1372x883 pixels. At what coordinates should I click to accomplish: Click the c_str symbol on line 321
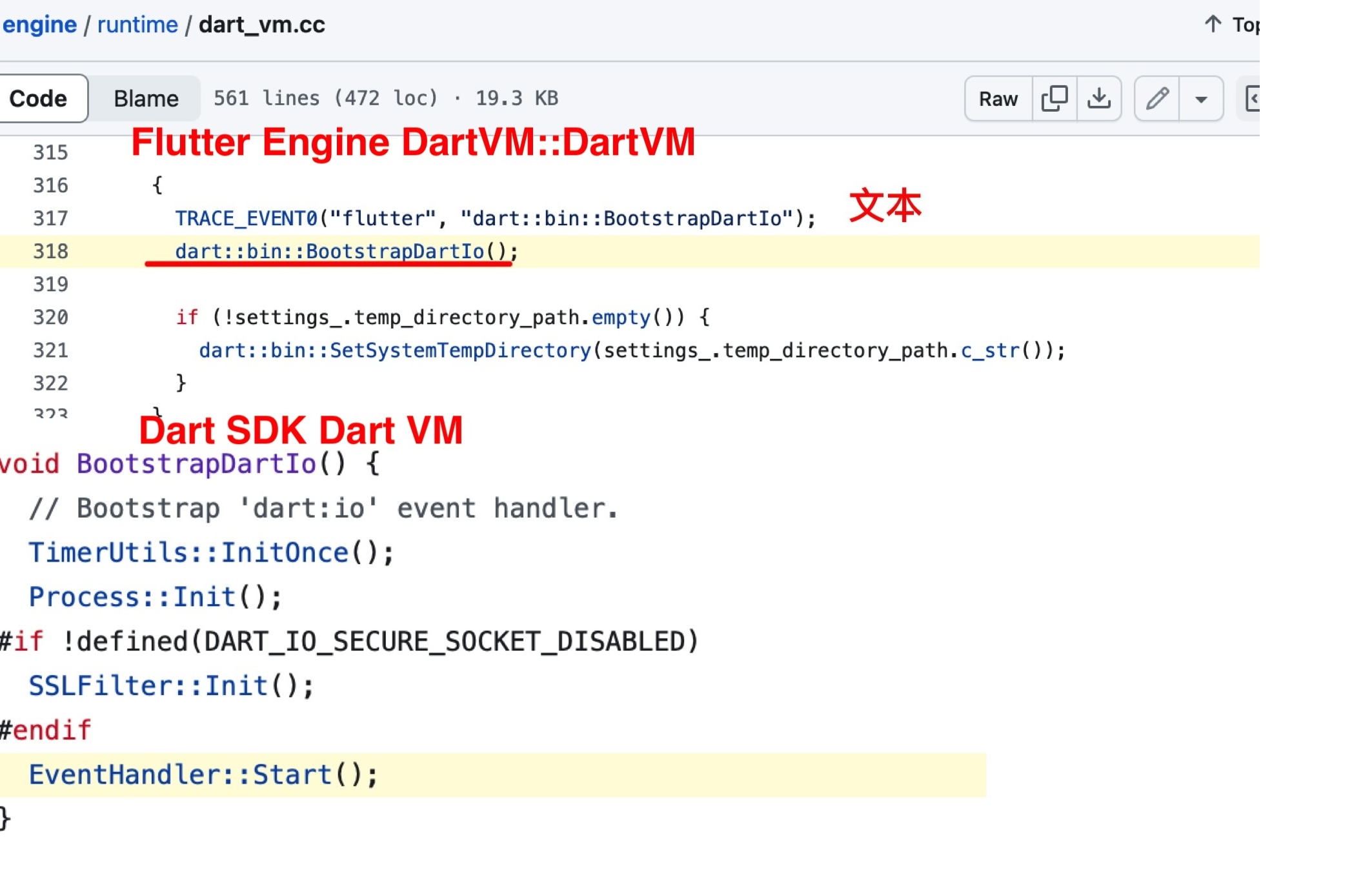tap(990, 350)
